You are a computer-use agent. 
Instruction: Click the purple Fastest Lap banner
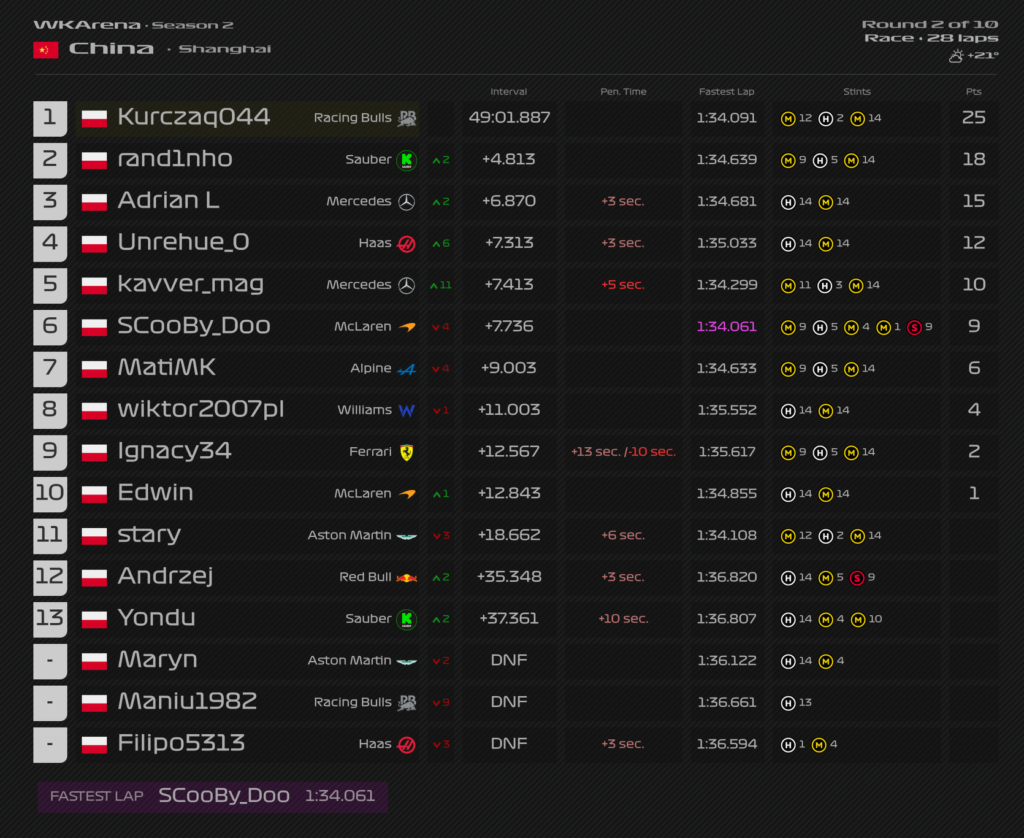tap(212, 796)
